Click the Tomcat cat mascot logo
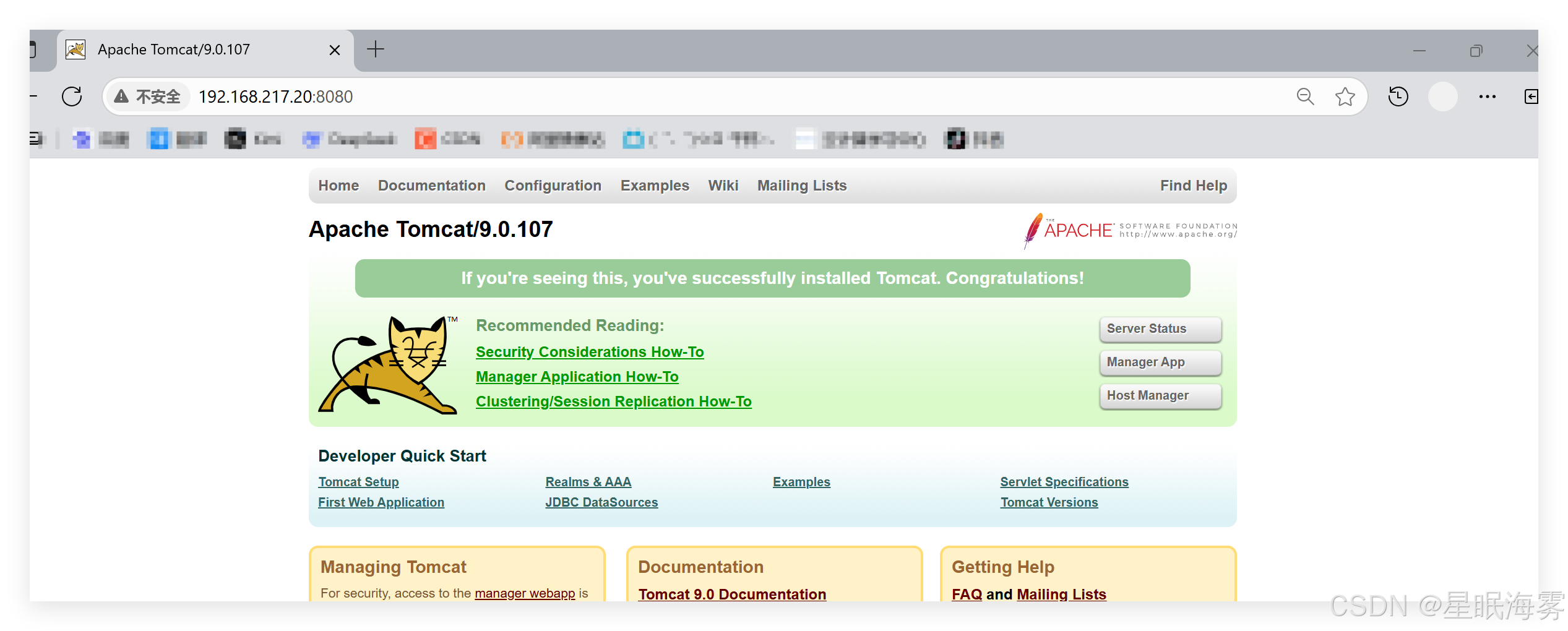This screenshot has width=1568, height=631. click(388, 365)
